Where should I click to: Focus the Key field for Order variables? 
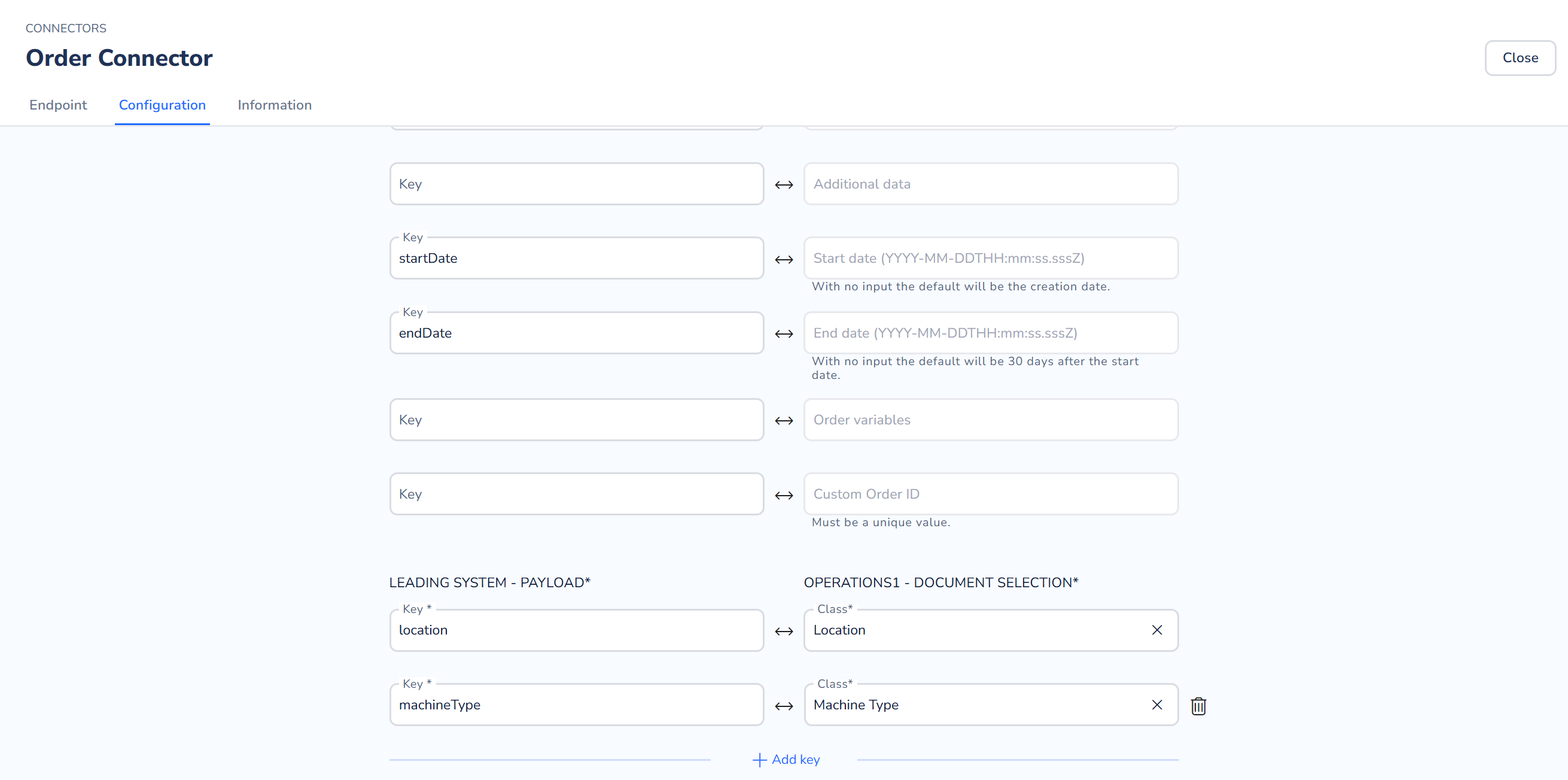pyautogui.click(x=577, y=420)
